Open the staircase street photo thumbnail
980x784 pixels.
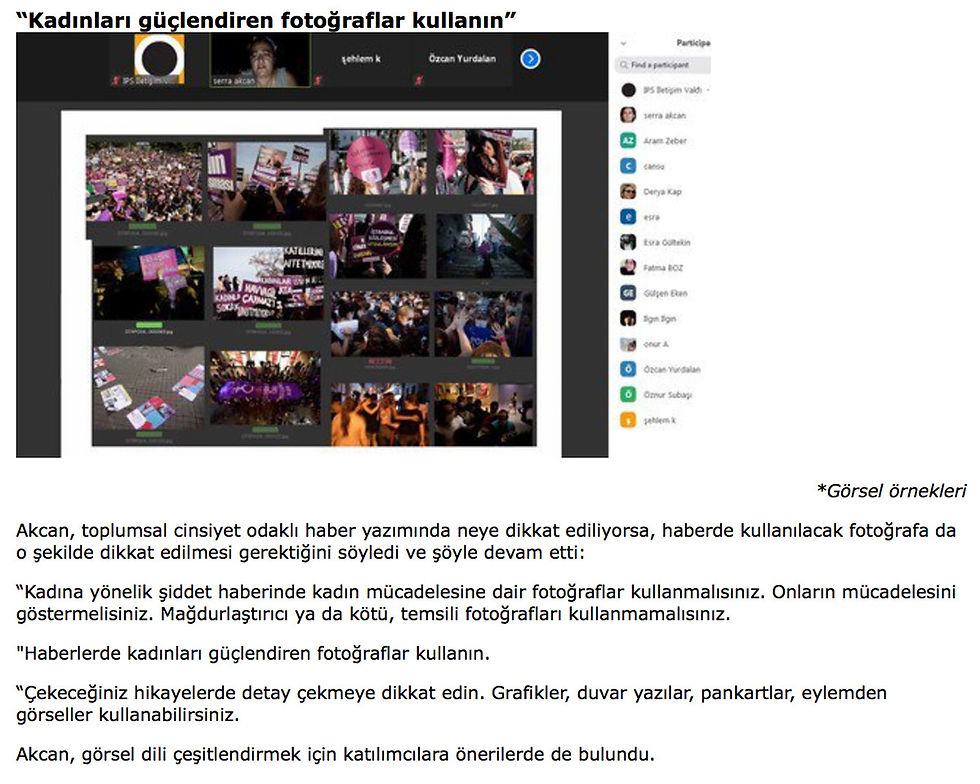pyautogui.click(x=485, y=246)
